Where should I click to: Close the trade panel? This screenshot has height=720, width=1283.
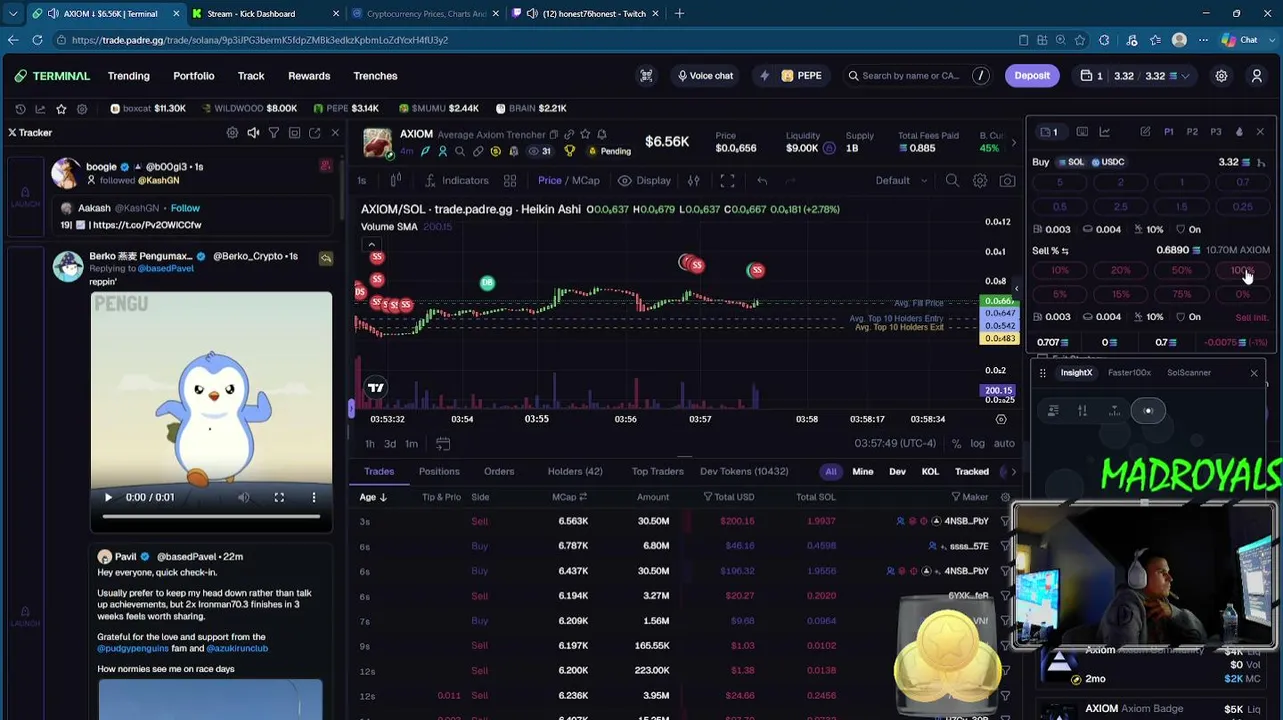[x=1260, y=132]
